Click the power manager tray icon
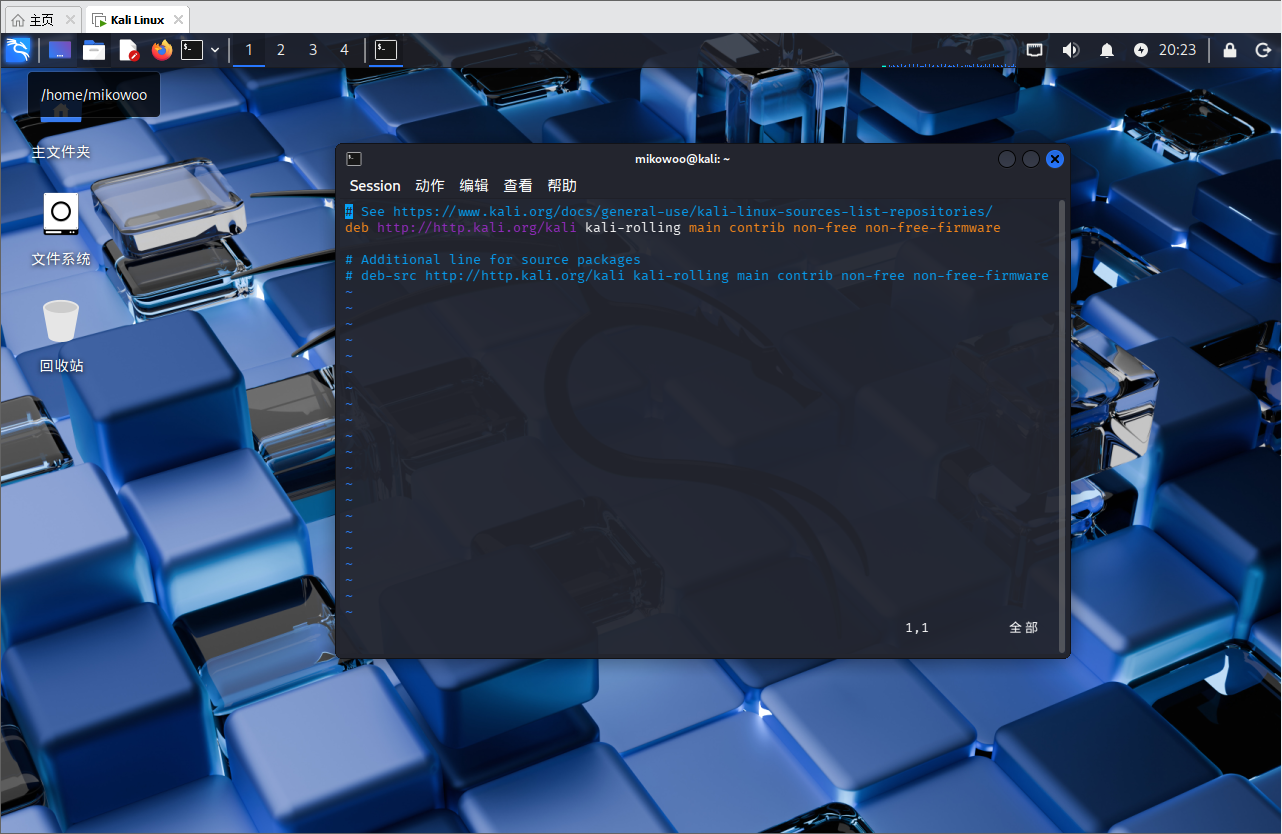The height and width of the screenshot is (834, 1282). click(1141, 50)
